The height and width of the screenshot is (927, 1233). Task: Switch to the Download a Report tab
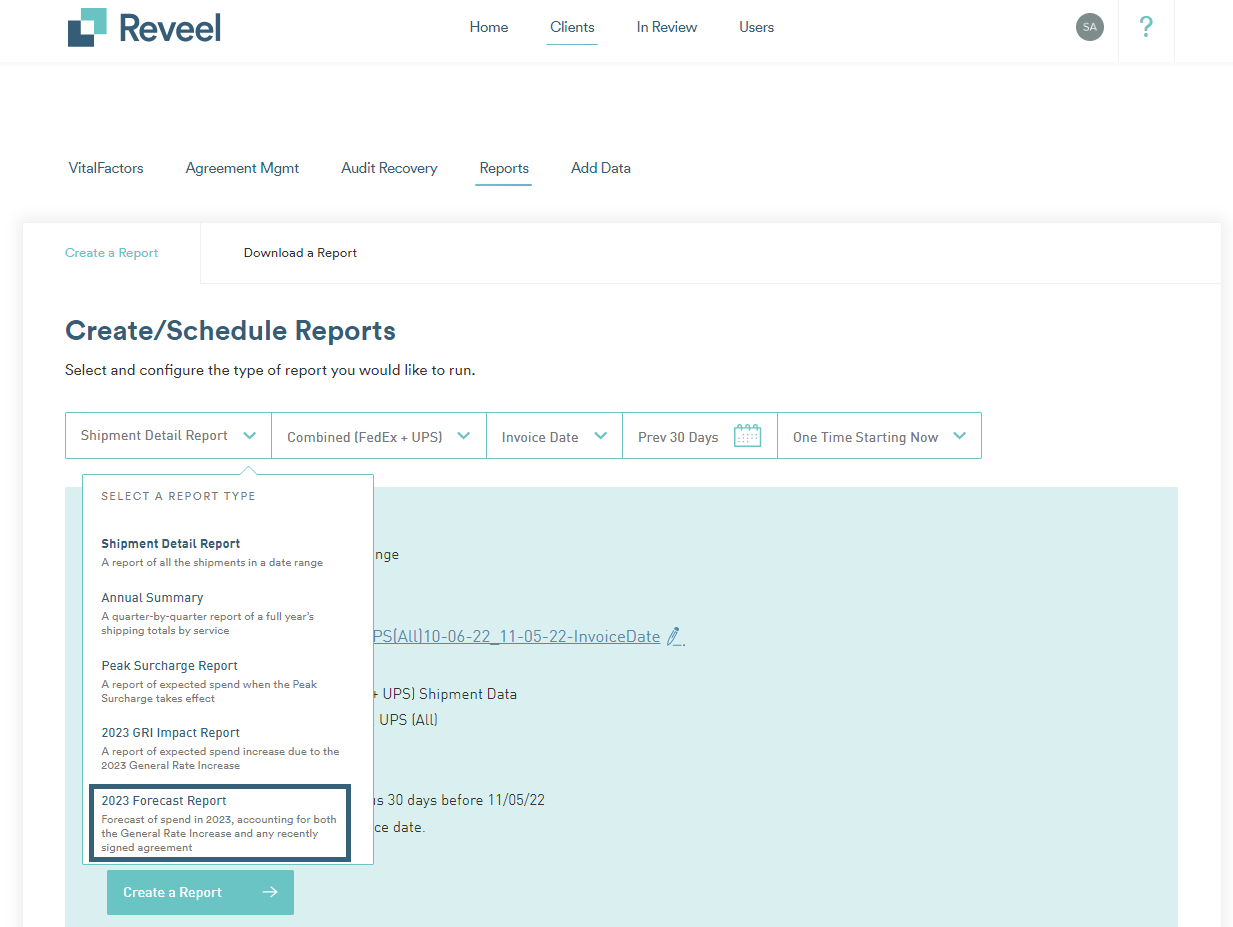coord(300,252)
